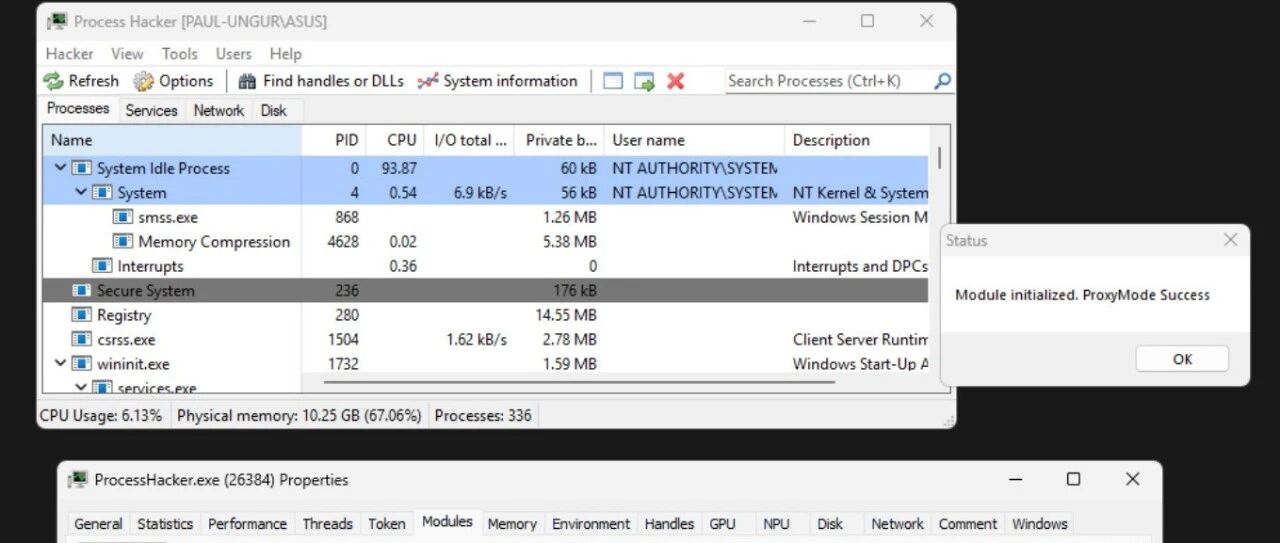The image size is (1280, 543).
Task: Open General tab in Properties window
Action: click(98, 524)
